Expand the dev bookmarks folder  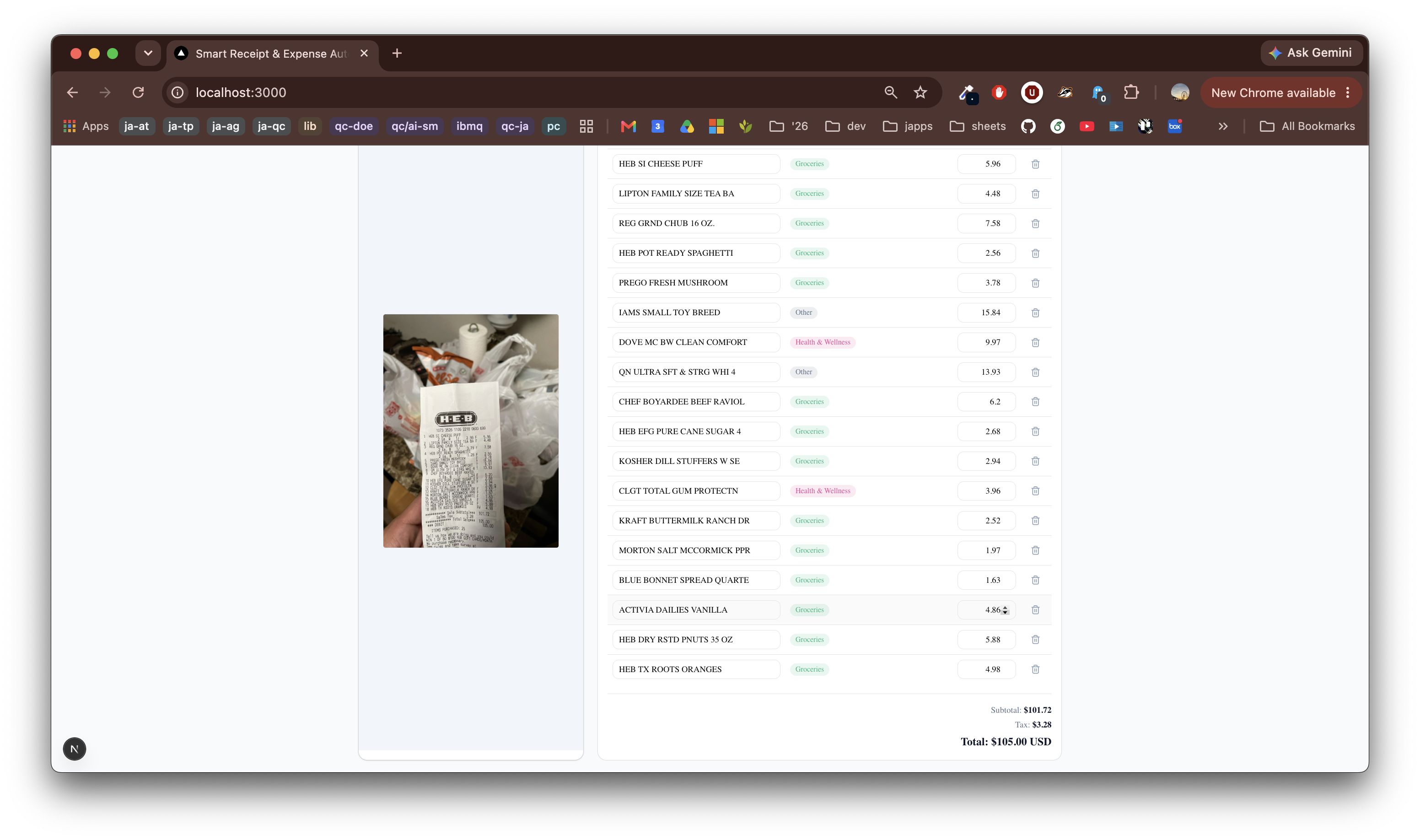click(845, 126)
